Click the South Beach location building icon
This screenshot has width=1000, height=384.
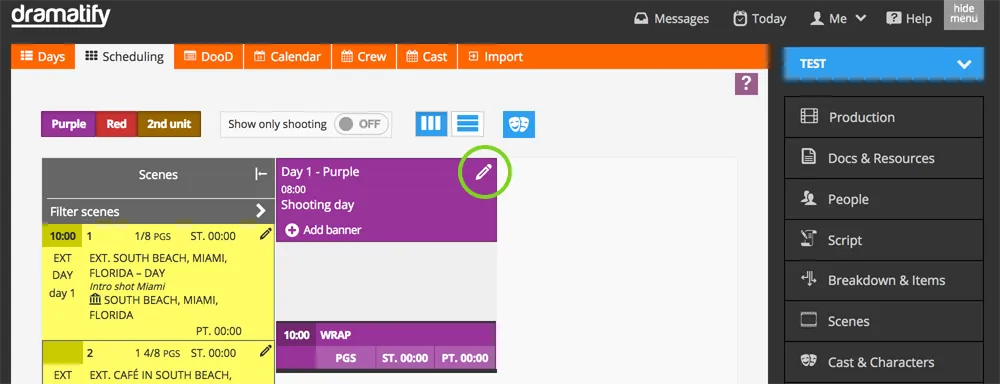point(96,300)
